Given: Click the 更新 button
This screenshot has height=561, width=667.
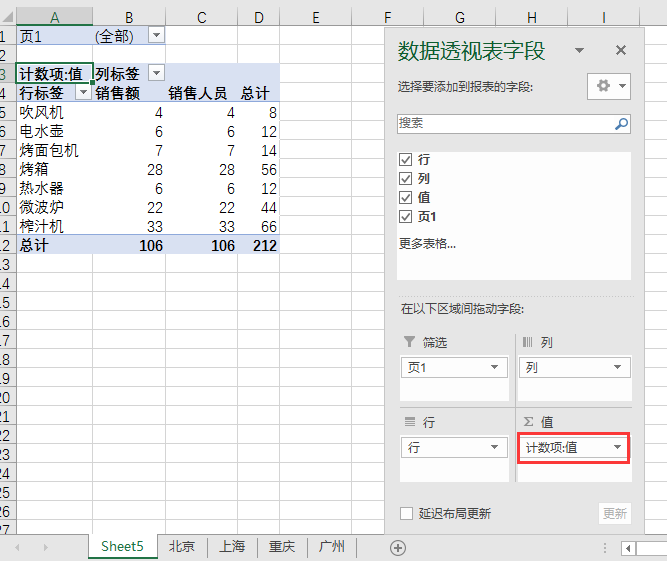Looking at the screenshot, I should click(x=615, y=513).
